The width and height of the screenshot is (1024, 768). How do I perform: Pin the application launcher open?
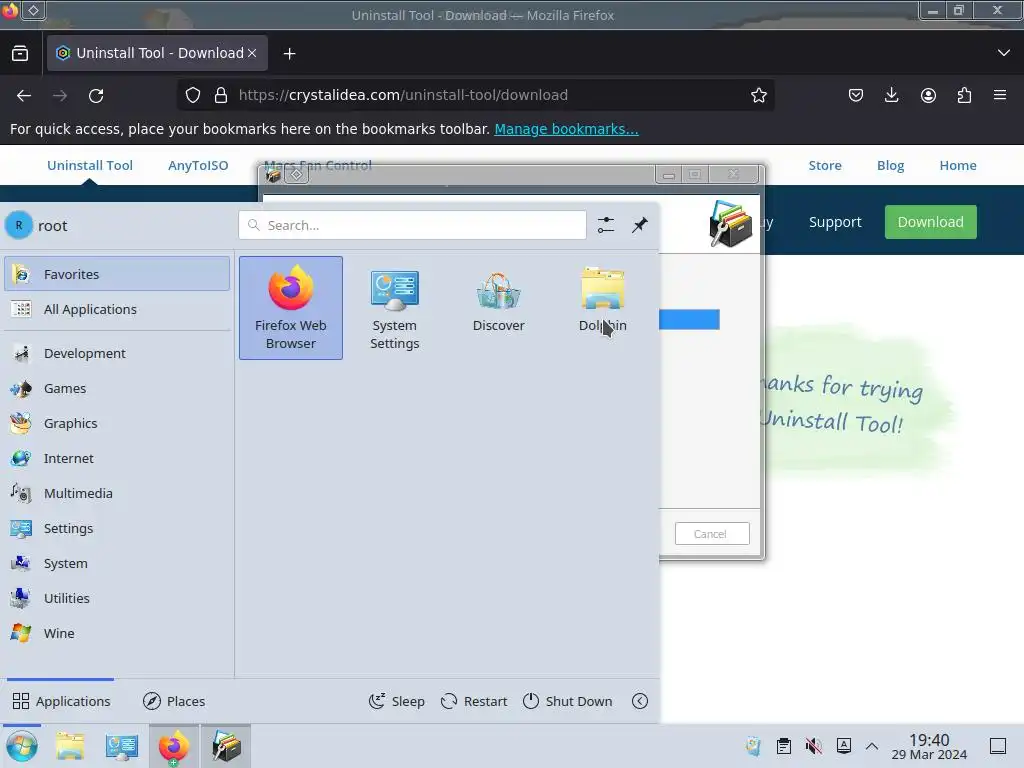coord(640,225)
